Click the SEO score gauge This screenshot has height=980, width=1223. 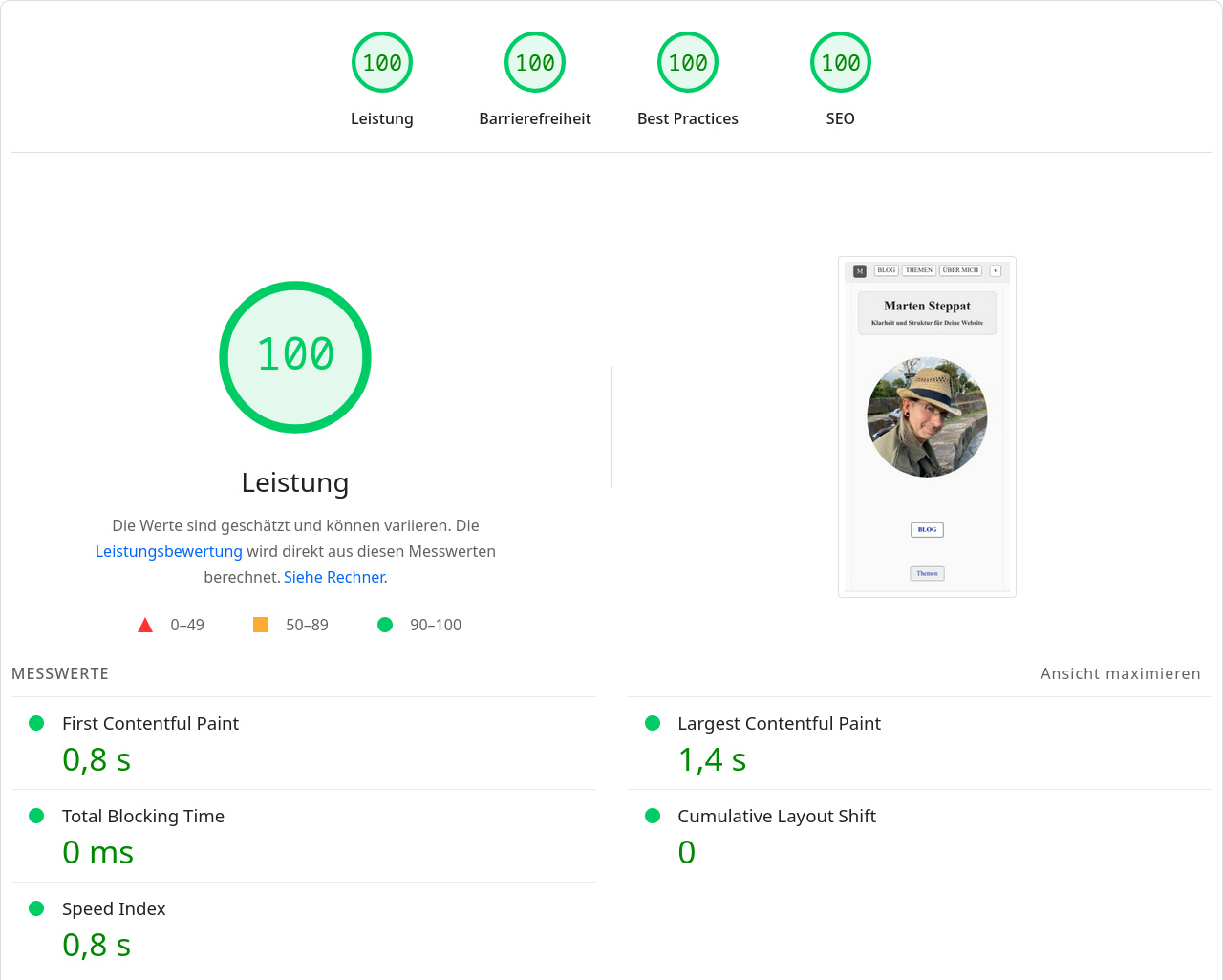841,62
